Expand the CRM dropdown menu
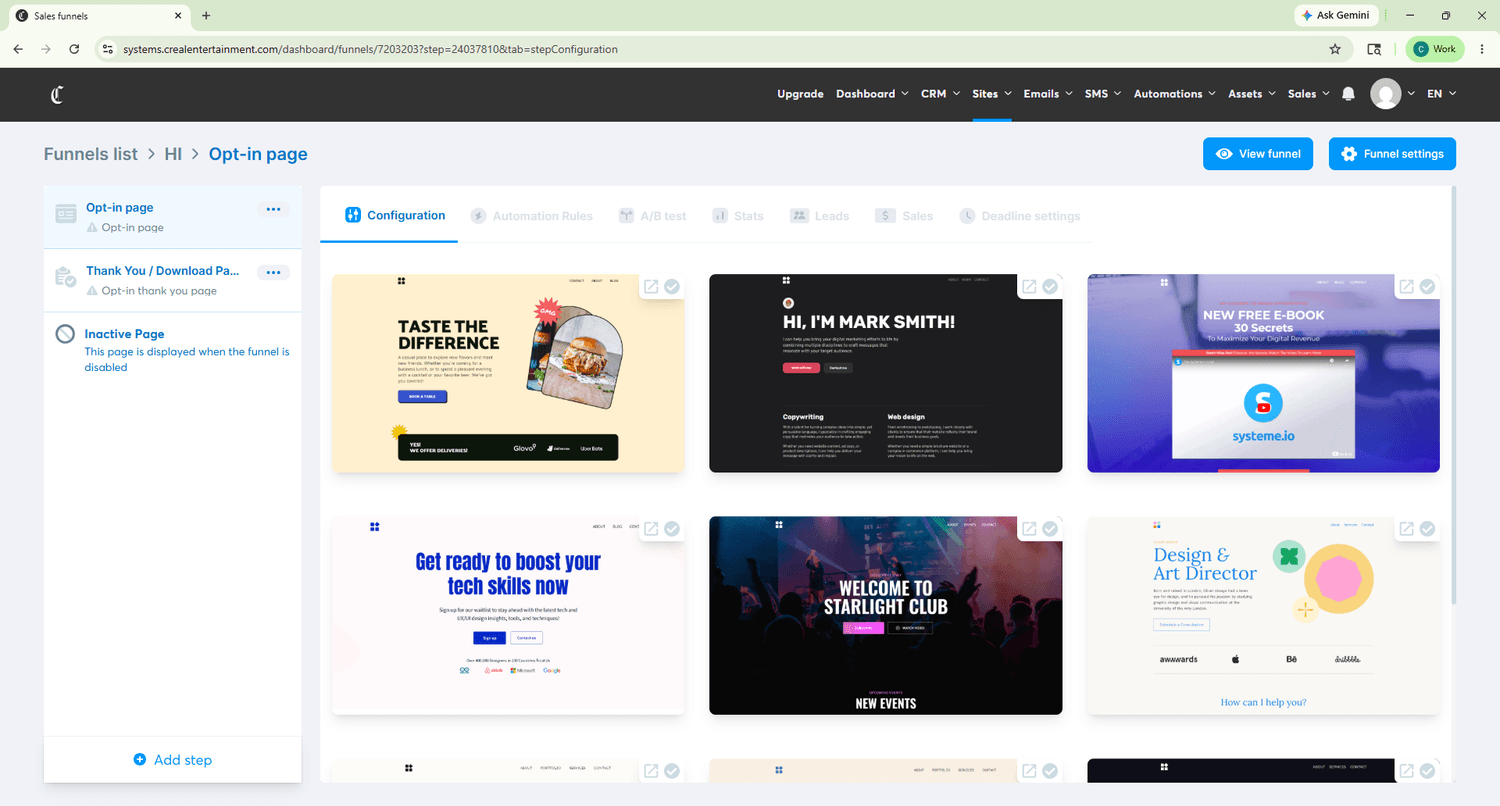The image size is (1500, 806). pyautogui.click(x=940, y=94)
